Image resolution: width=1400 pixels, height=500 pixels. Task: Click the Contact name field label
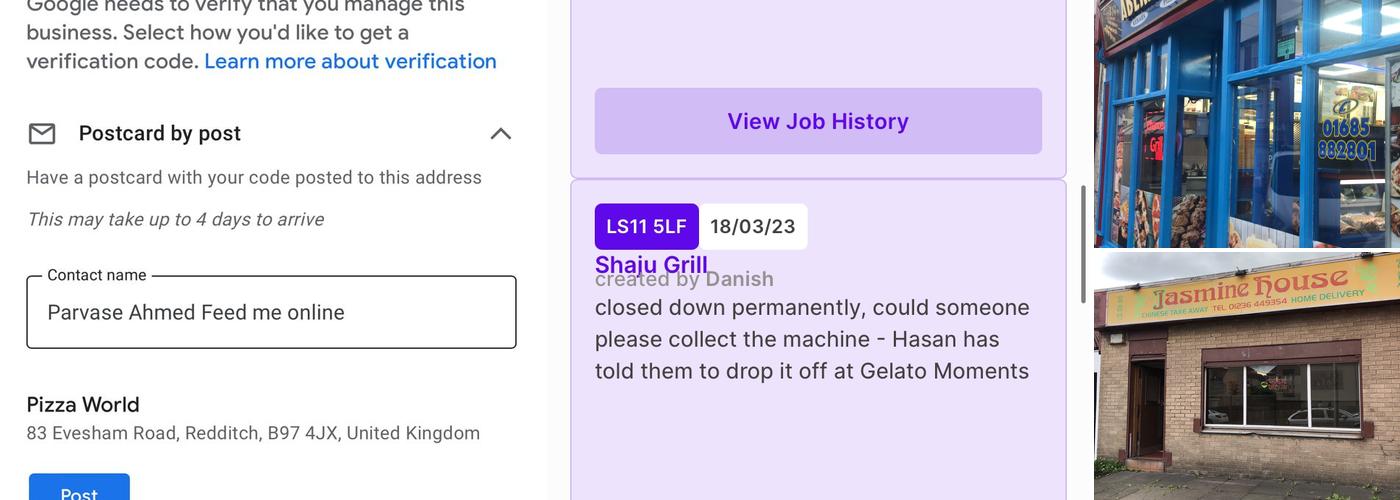[97, 275]
